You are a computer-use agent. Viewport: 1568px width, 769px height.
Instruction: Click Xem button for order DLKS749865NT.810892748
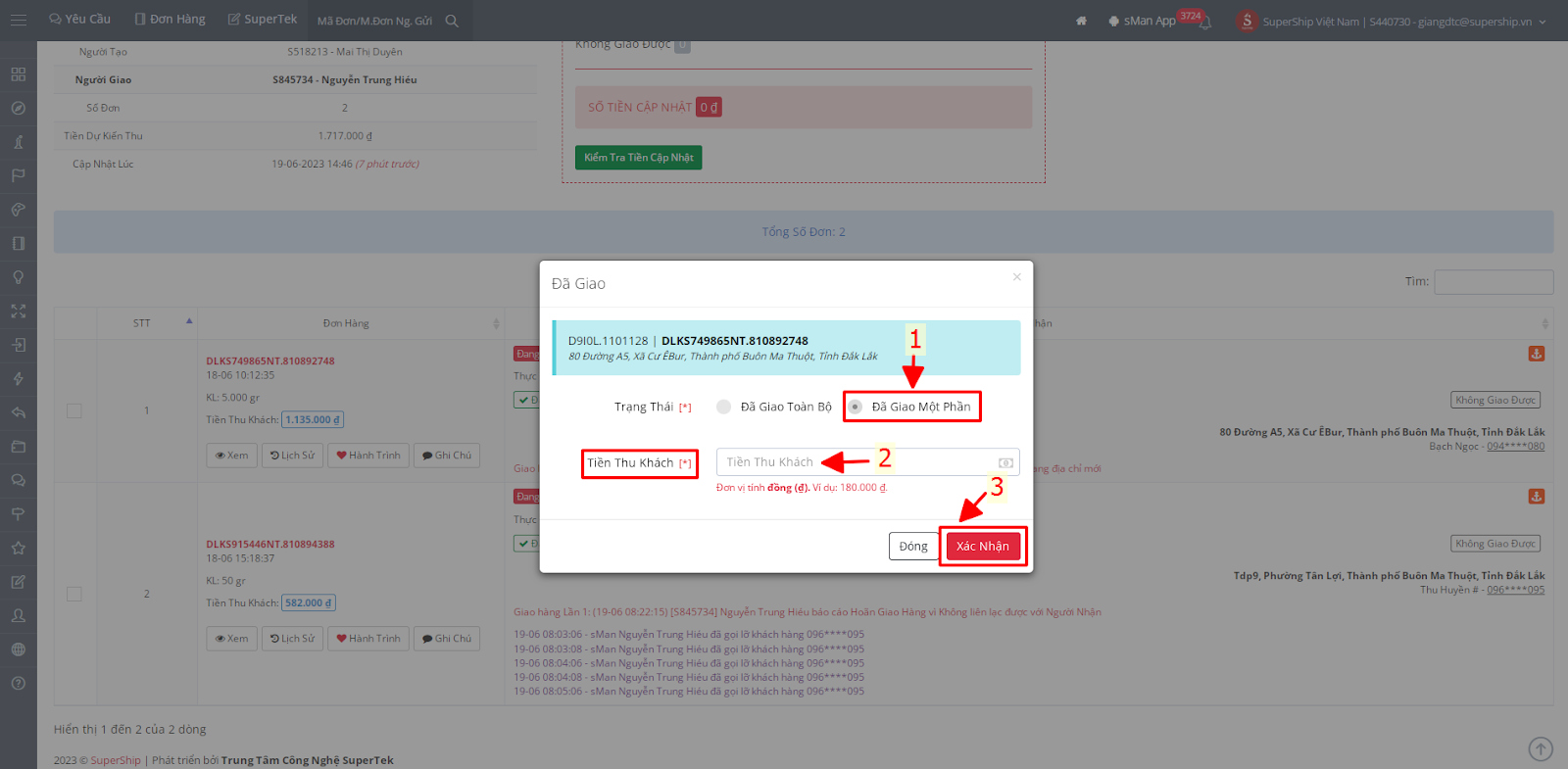pos(231,456)
